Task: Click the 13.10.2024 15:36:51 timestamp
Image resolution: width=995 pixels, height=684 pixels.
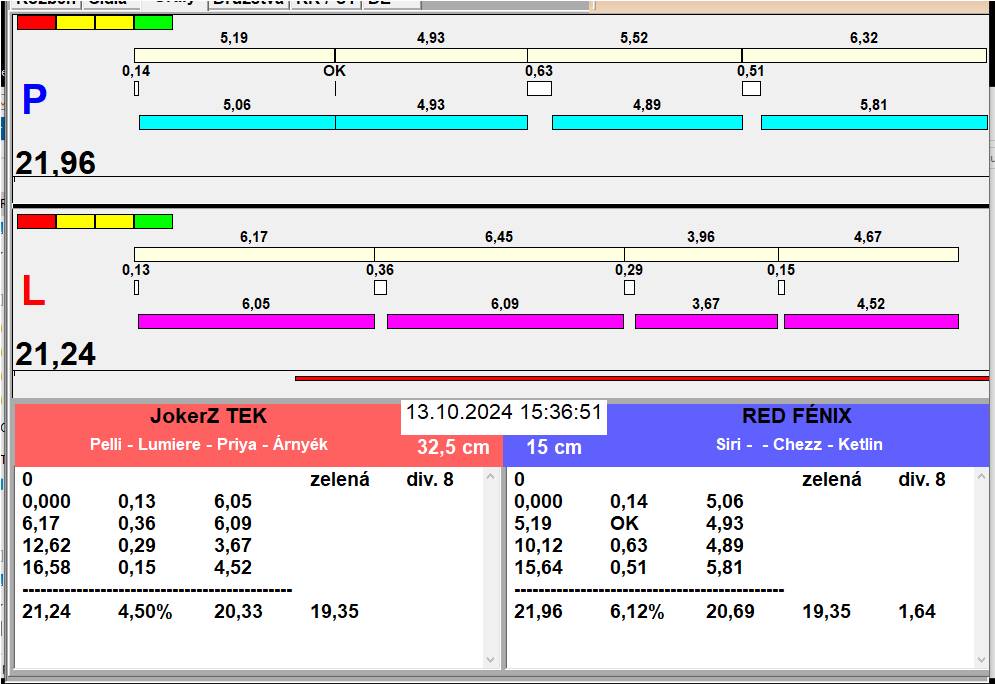Action: pos(503,413)
